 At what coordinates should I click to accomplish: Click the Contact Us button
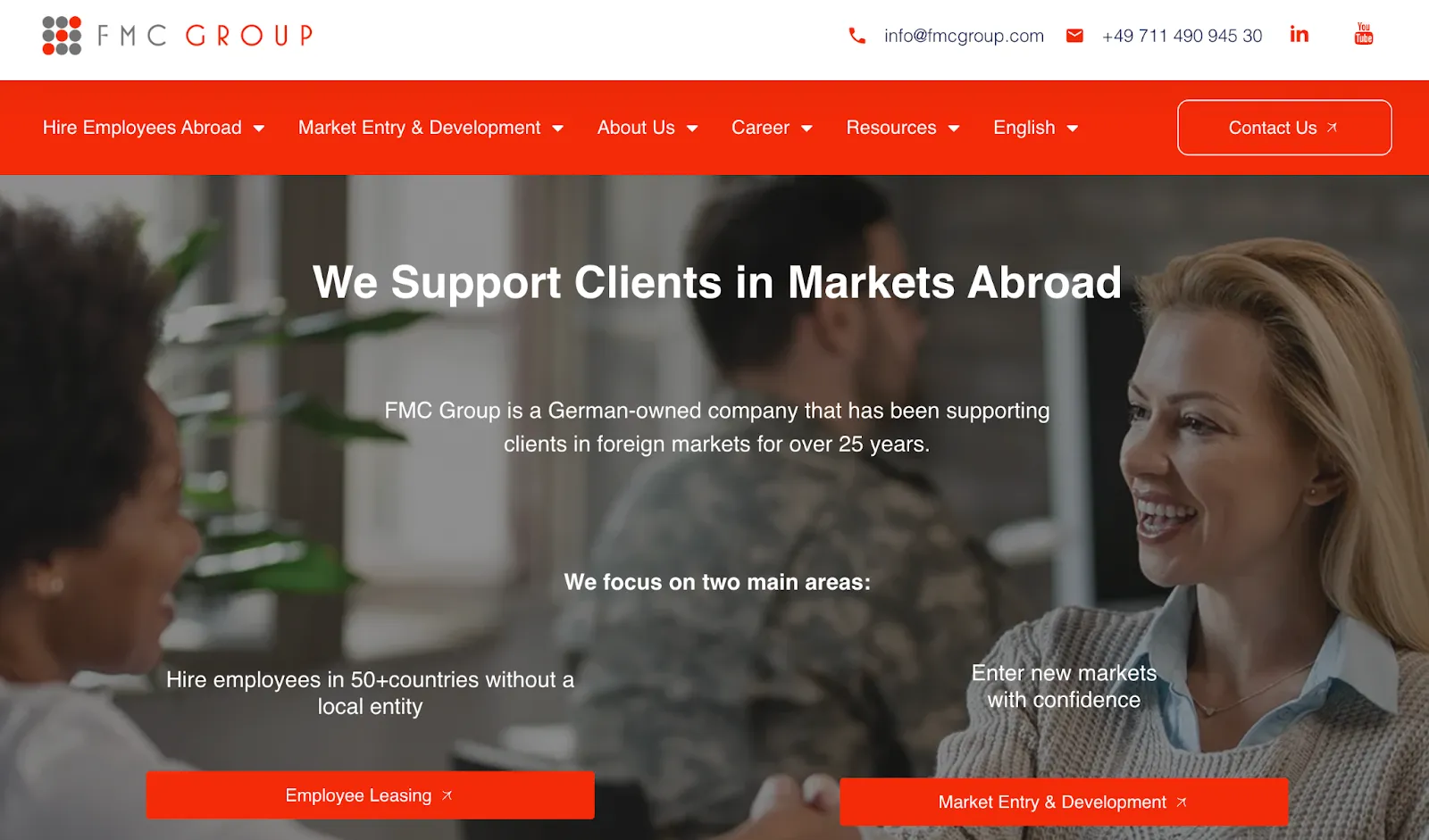1284,128
